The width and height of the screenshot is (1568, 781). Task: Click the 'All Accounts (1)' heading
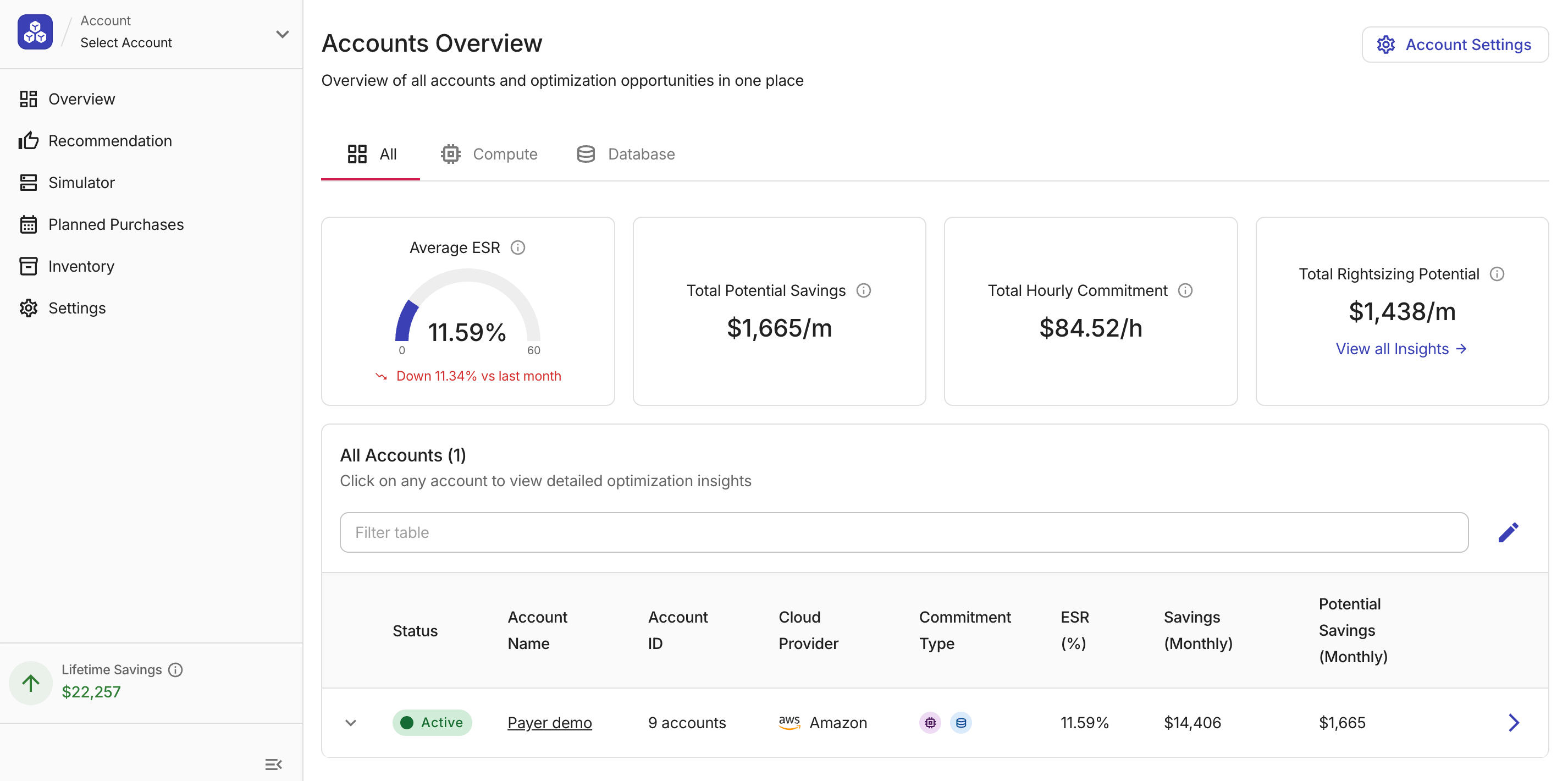(x=402, y=455)
